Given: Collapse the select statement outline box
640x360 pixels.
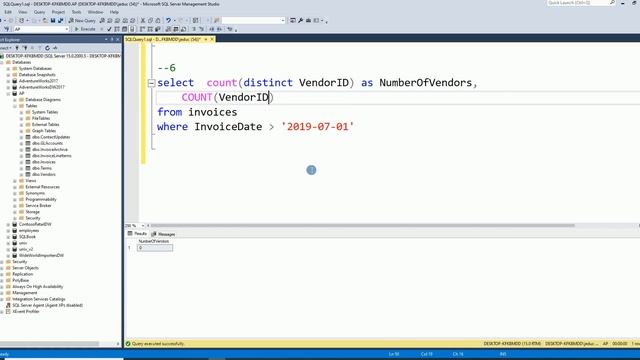Looking at the screenshot, I should coord(151,83).
